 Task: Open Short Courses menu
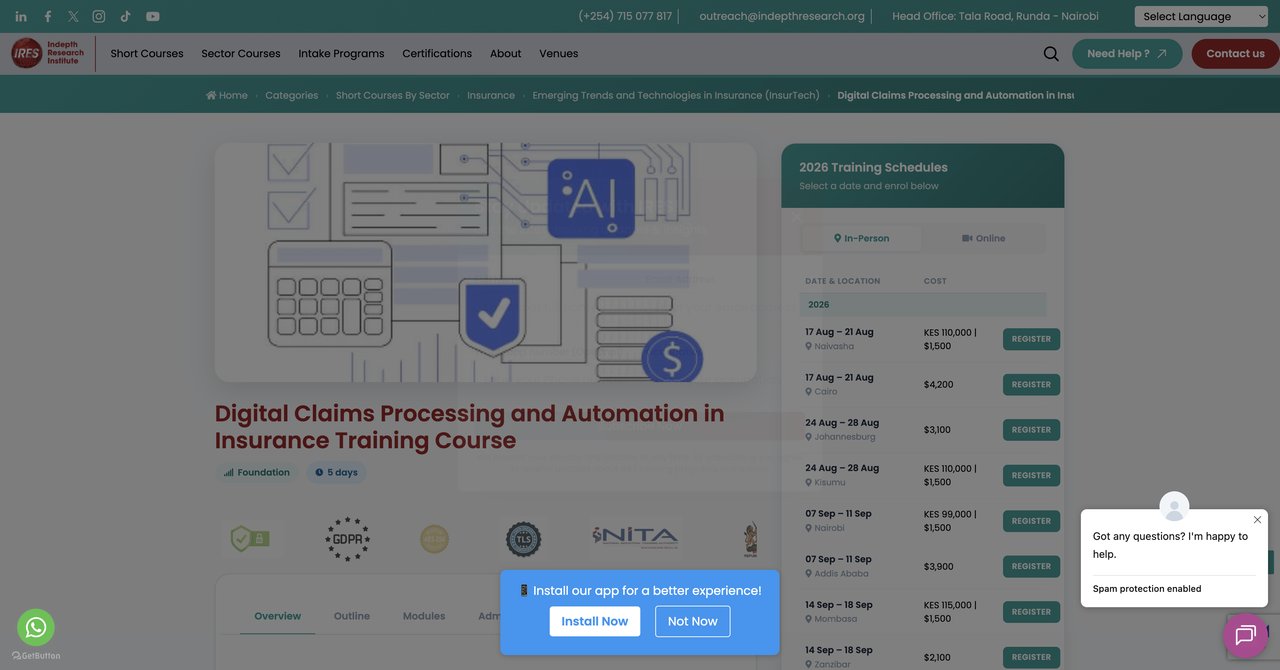[147, 54]
